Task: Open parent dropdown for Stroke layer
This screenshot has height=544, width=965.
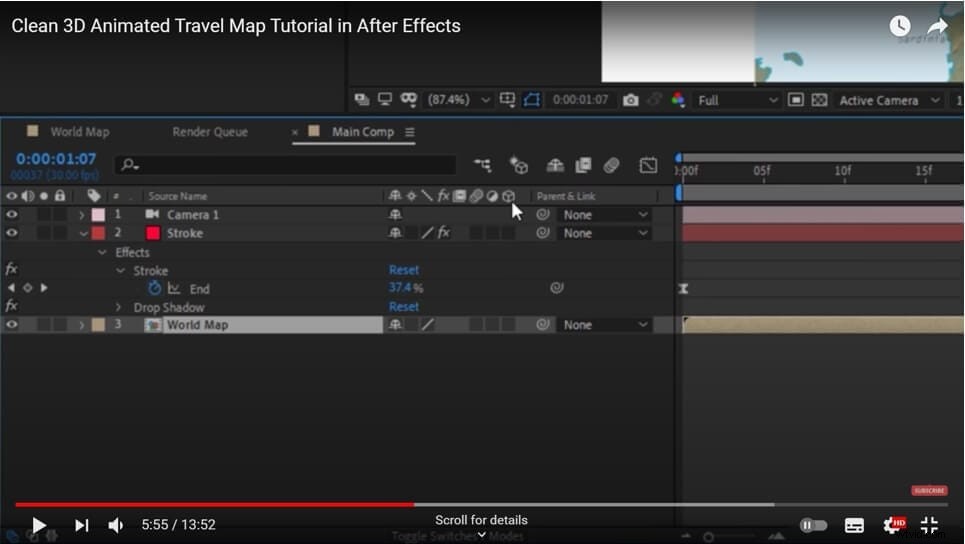Action: [x=604, y=233]
